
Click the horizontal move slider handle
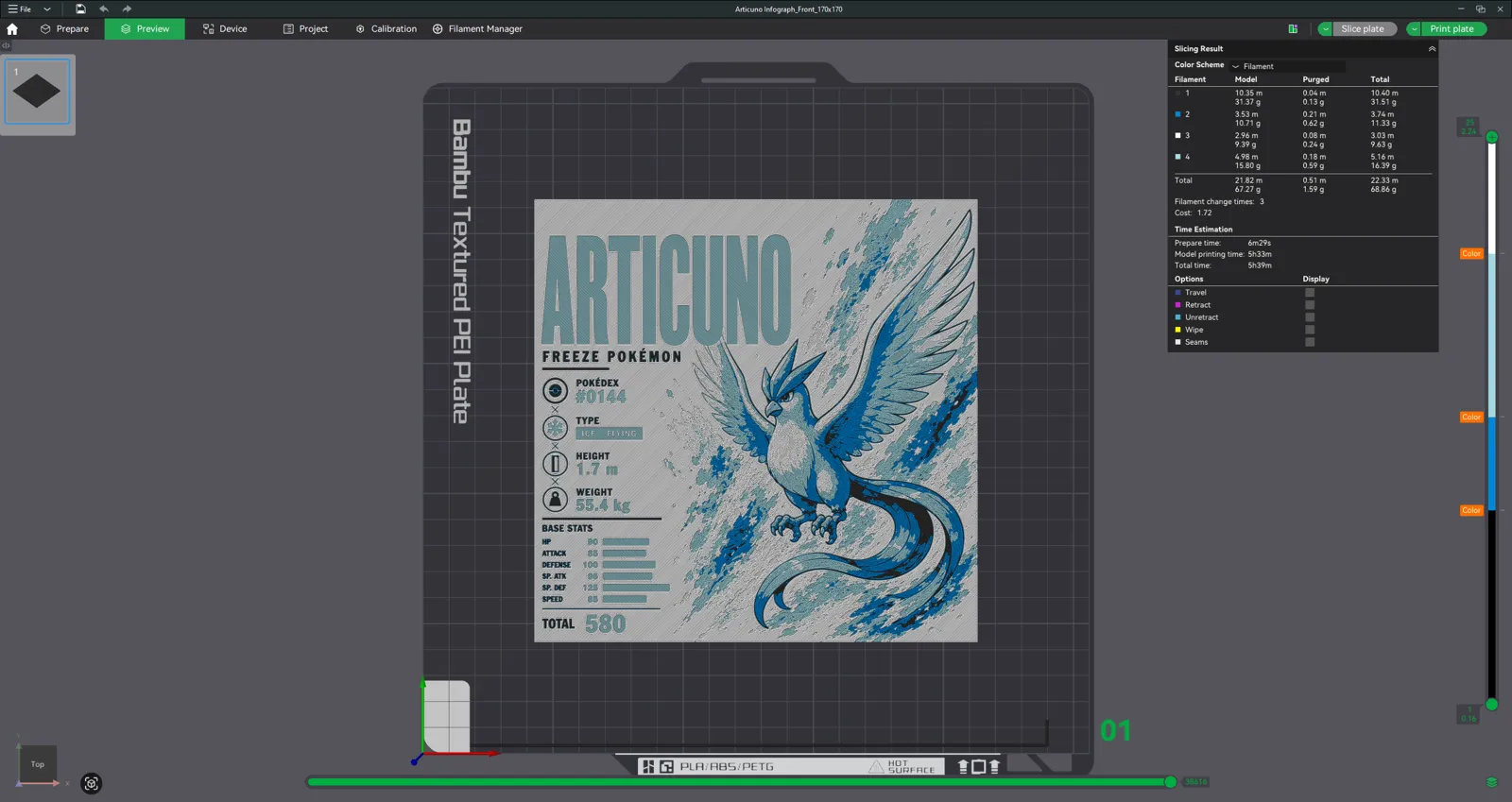click(x=1171, y=782)
